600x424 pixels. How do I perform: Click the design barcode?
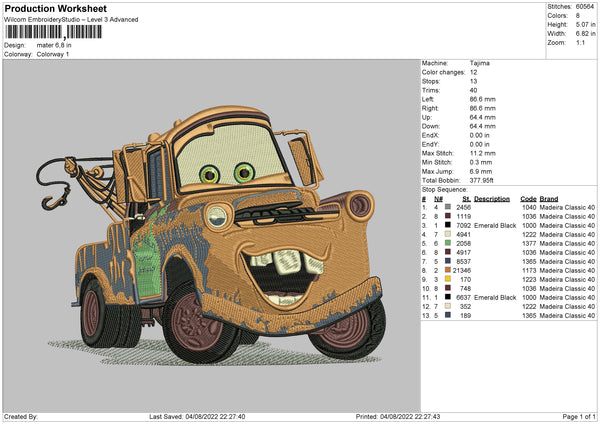(x=54, y=32)
